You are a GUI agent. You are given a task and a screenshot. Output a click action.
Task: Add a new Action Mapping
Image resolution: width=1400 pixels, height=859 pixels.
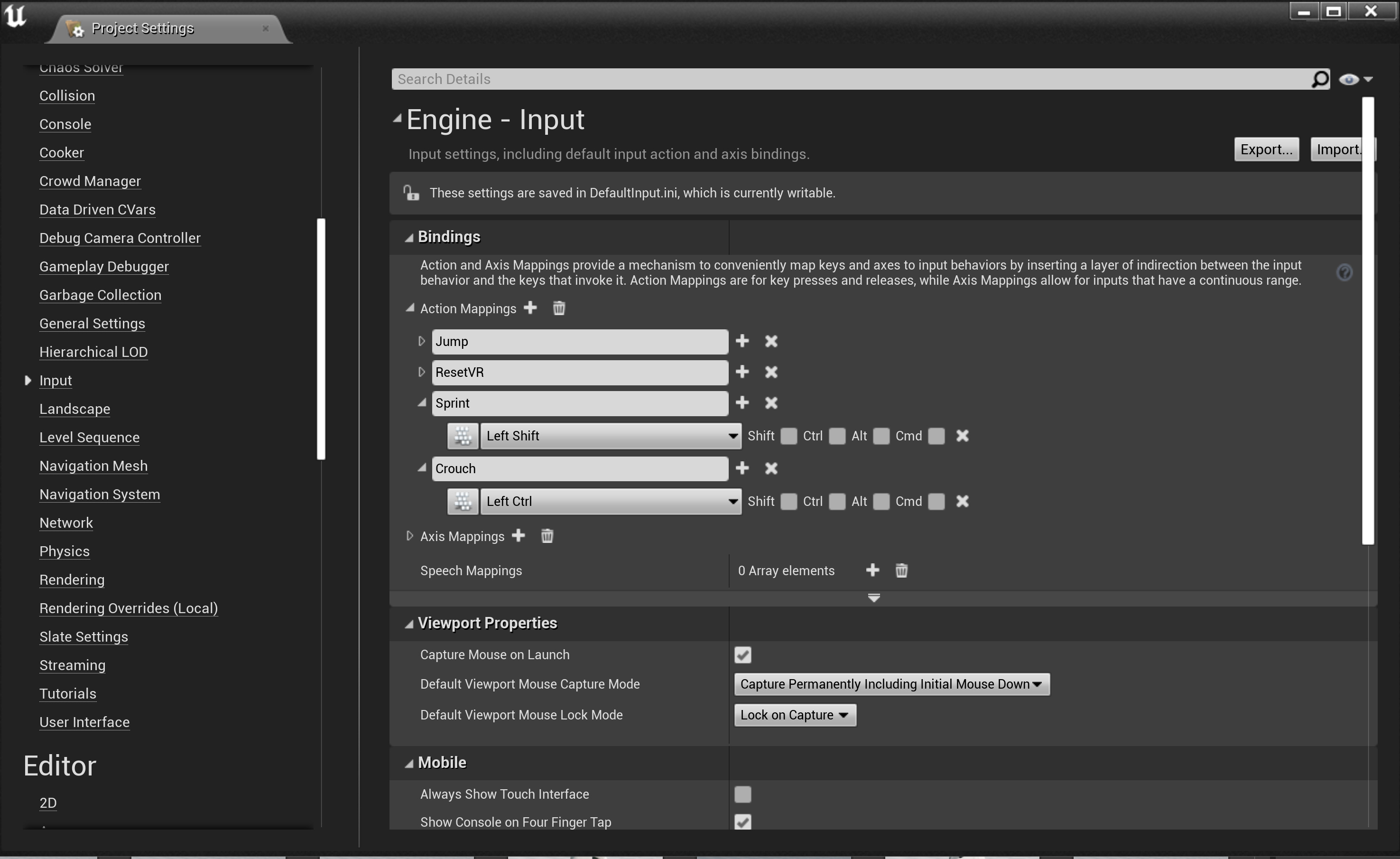[x=531, y=308]
